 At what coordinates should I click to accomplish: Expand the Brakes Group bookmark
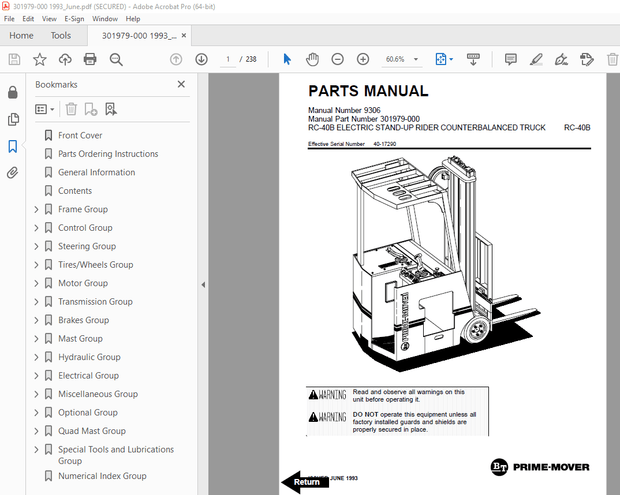[36, 320]
